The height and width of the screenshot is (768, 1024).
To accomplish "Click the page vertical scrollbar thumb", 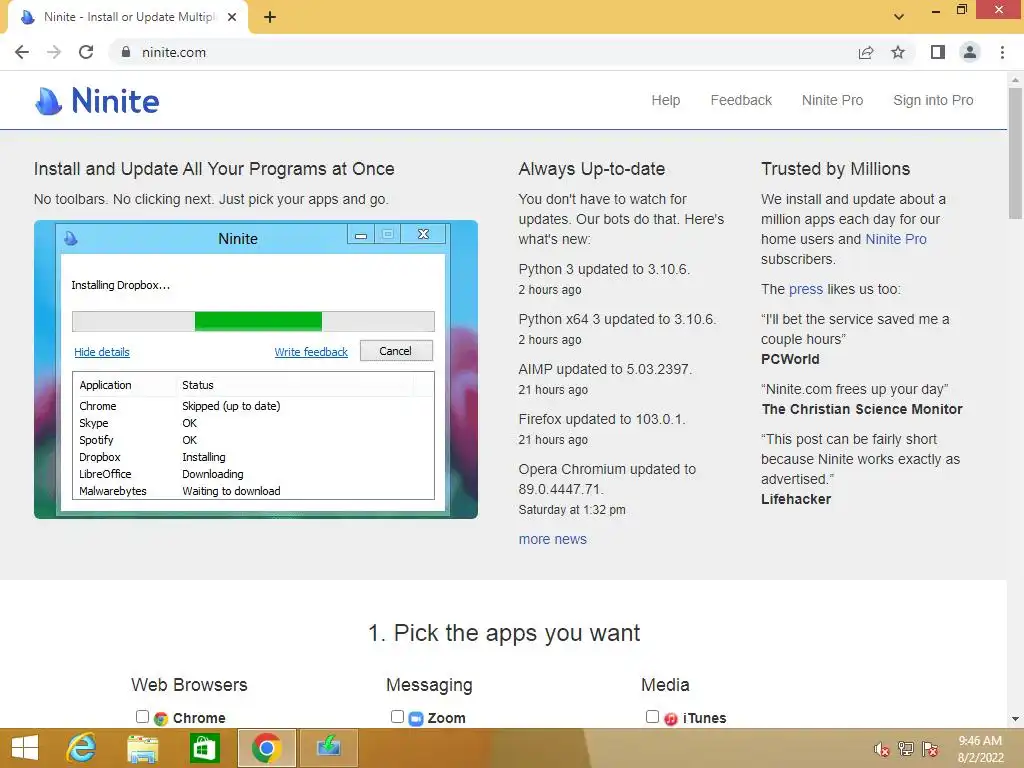I will [x=1015, y=153].
